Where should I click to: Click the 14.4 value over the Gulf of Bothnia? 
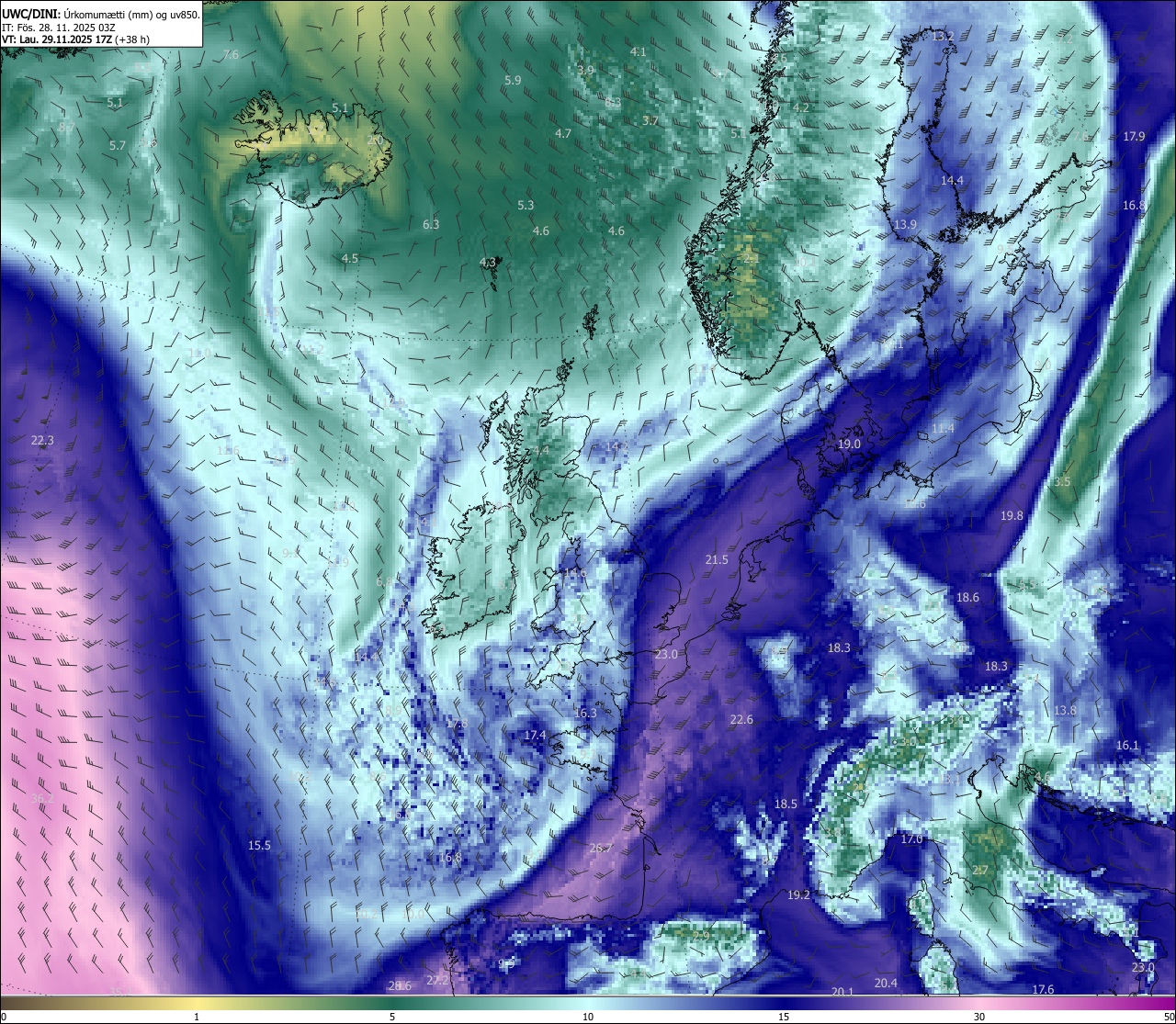[952, 181]
